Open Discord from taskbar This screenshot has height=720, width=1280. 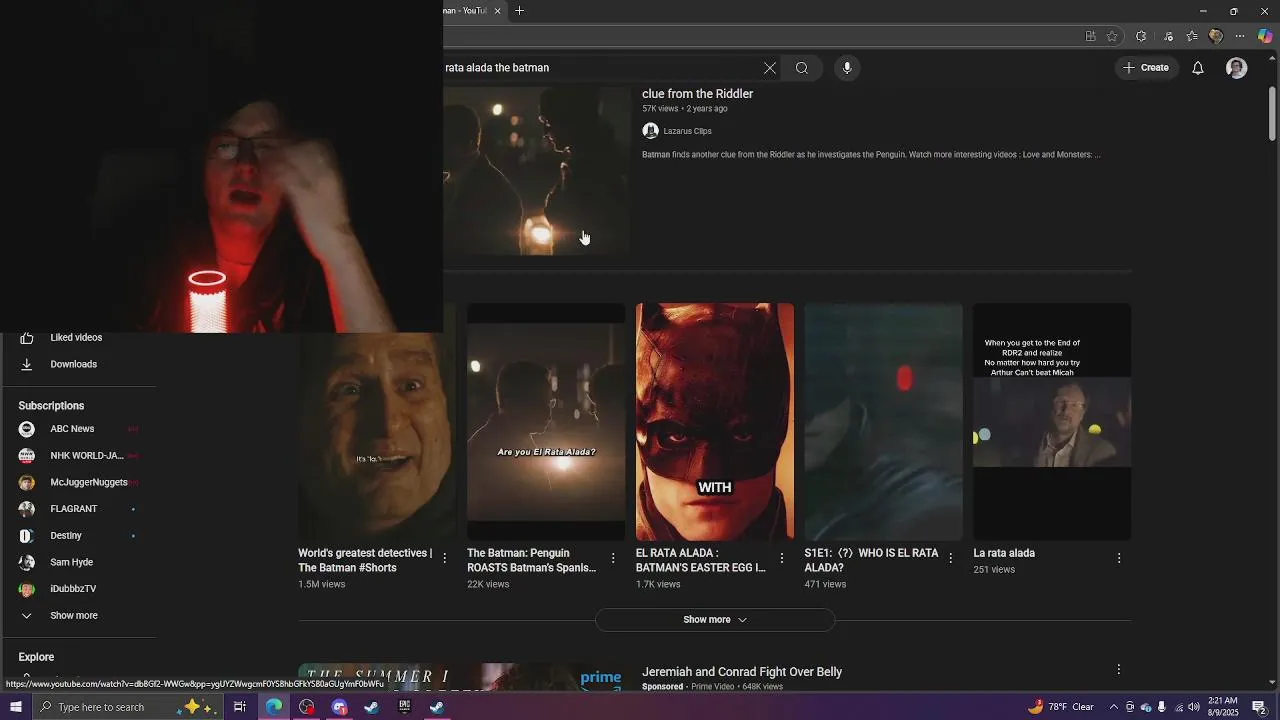pyautogui.click(x=339, y=707)
